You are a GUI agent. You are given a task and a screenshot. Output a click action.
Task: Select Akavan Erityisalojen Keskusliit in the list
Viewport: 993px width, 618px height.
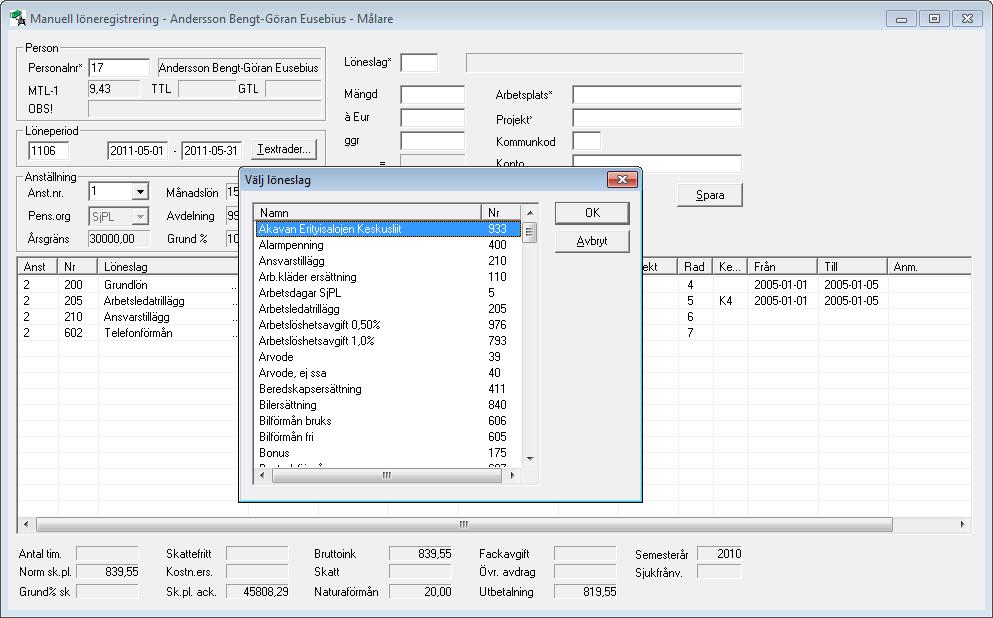click(388, 229)
